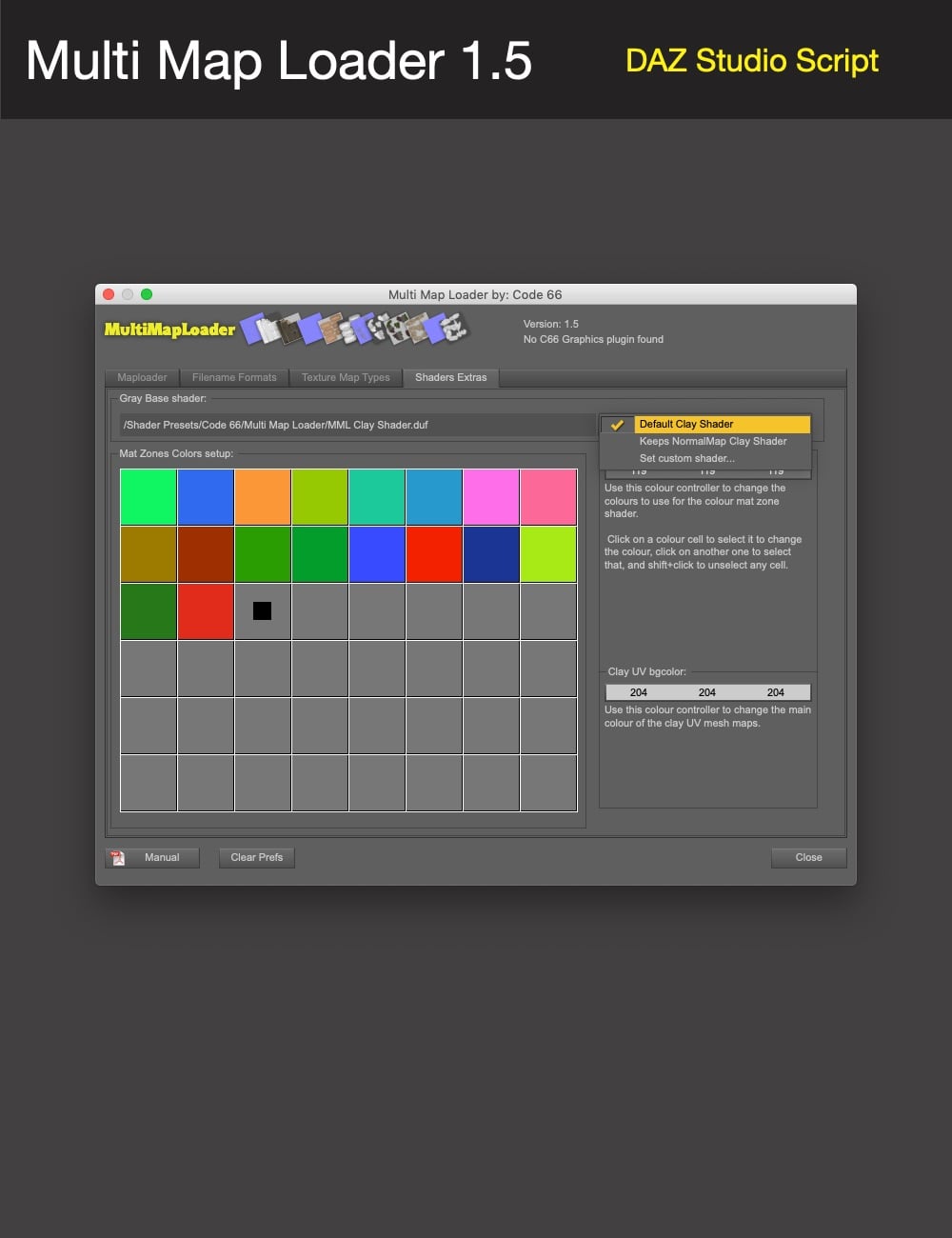Open the Filename Formats tab
The image size is (952, 1238).
[234, 377]
